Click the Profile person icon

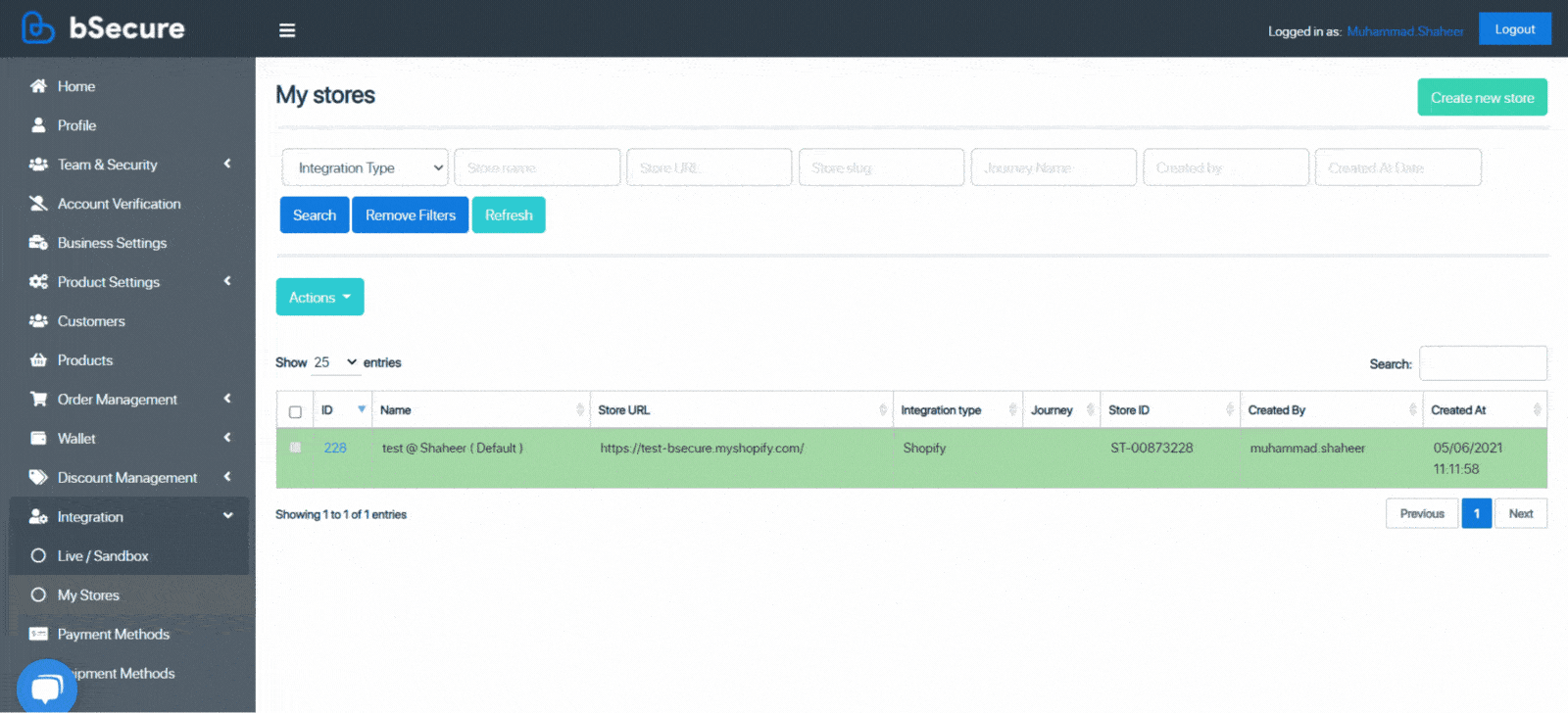coord(38,125)
